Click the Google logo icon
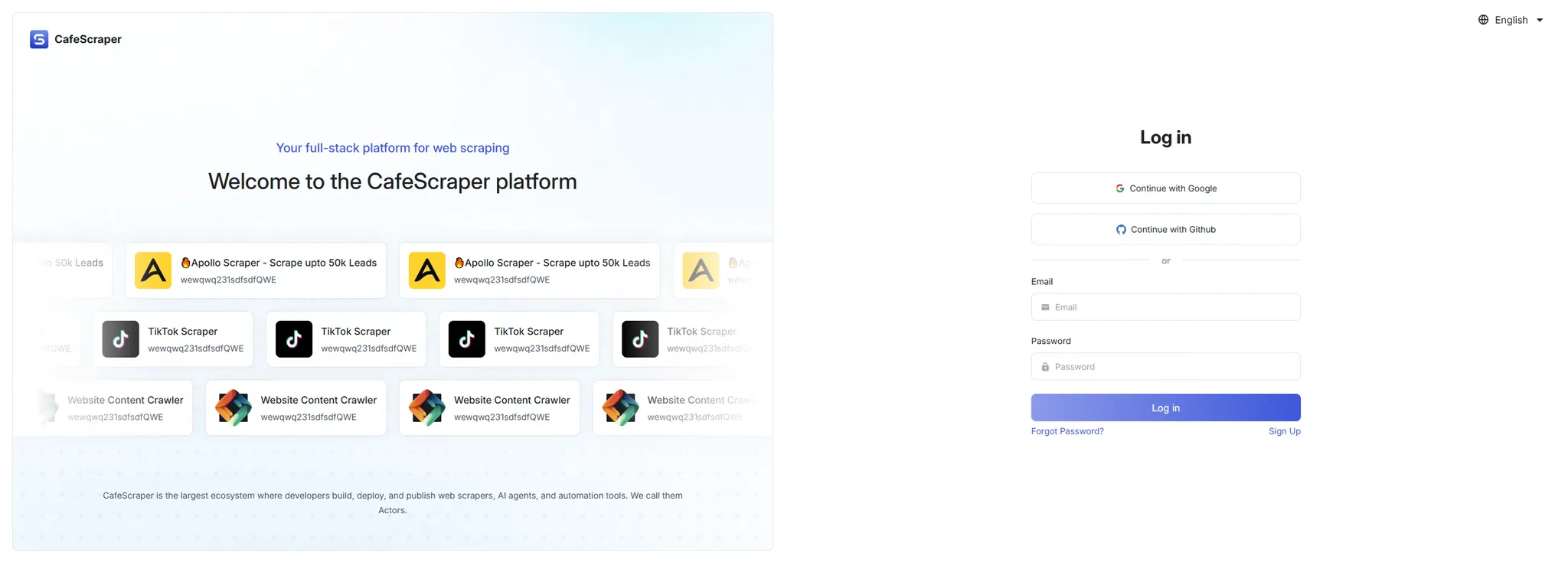 coord(1119,188)
